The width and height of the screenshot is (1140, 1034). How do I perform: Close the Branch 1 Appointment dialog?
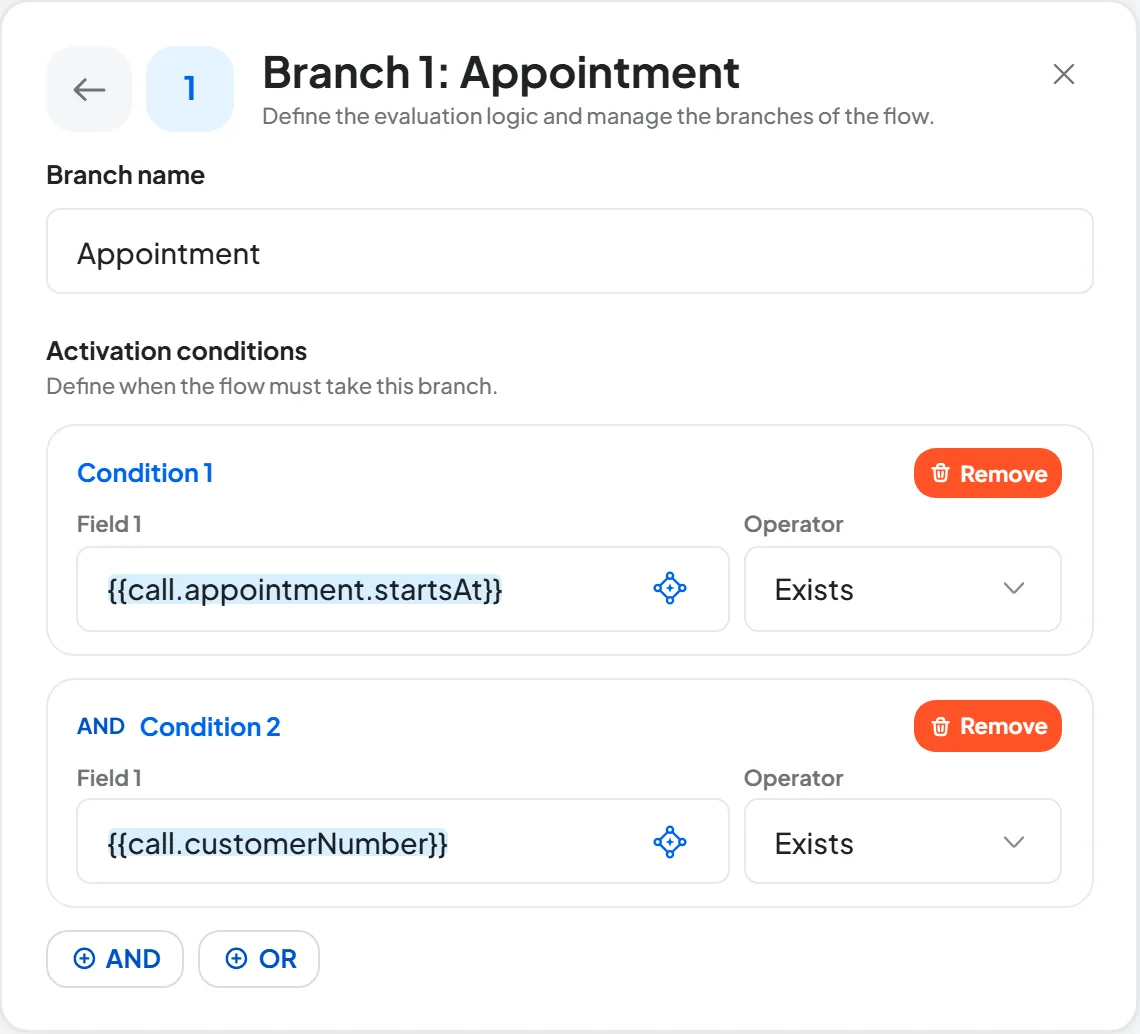click(1064, 73)
